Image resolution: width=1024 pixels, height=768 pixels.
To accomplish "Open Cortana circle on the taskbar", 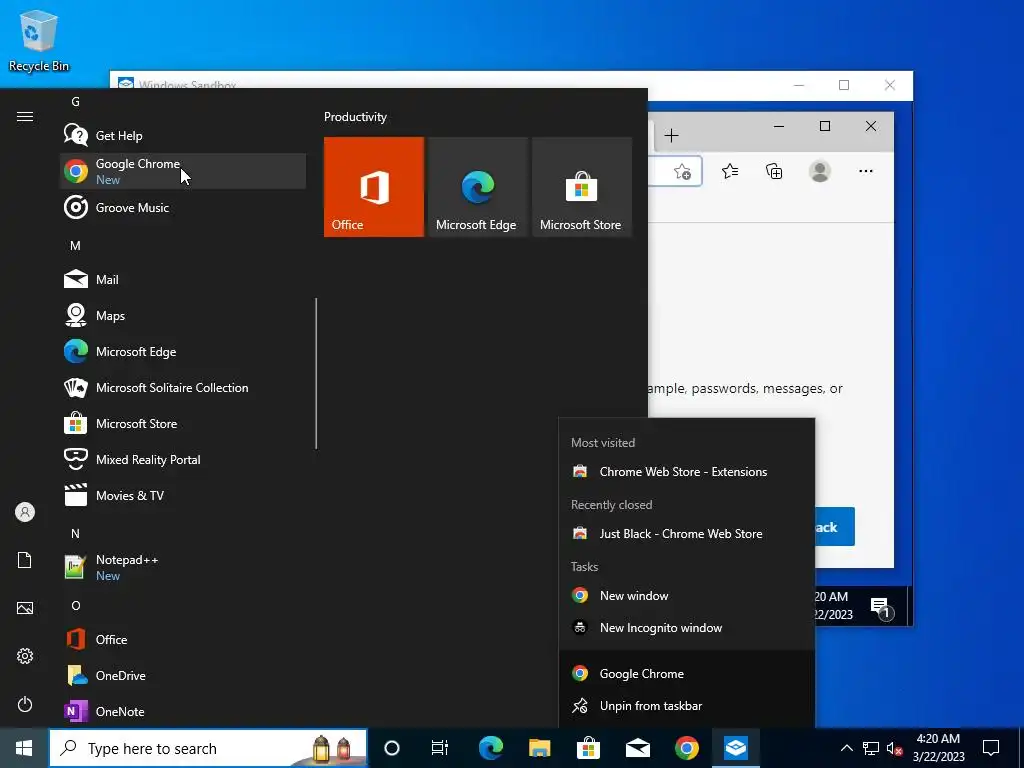I will point(392,748).
